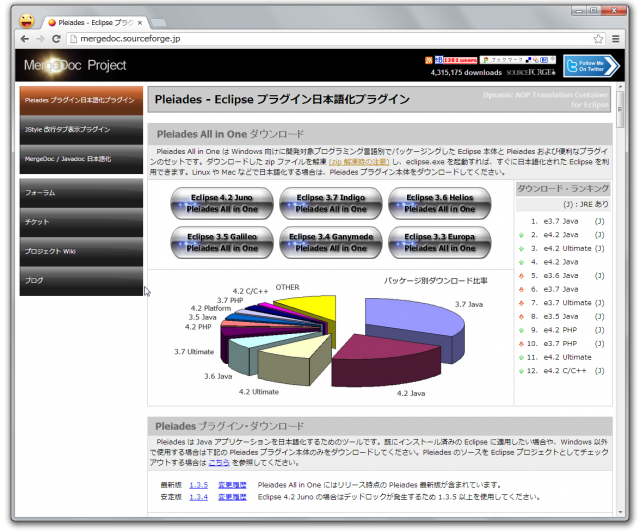Click Eclipse 4.2 Juno Pleiades All in One button
The image size is (640, 532).
(x=222, y=203)
